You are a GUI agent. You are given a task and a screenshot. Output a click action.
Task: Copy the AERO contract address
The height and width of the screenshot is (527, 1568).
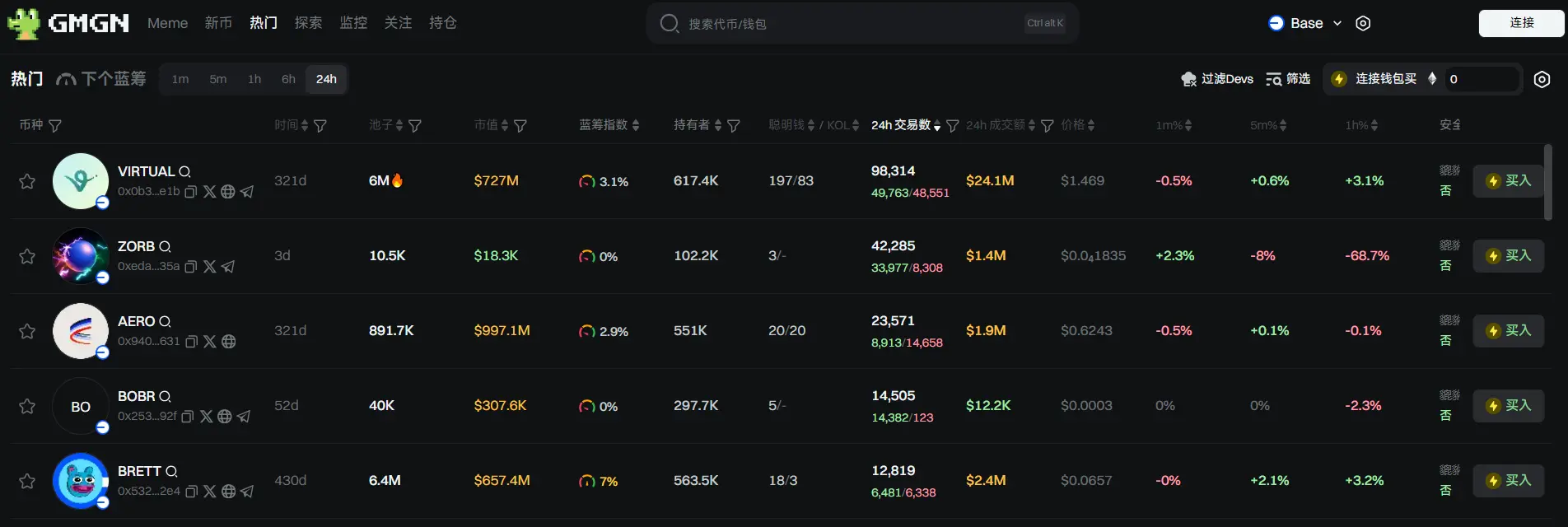[x=191, y=342]
